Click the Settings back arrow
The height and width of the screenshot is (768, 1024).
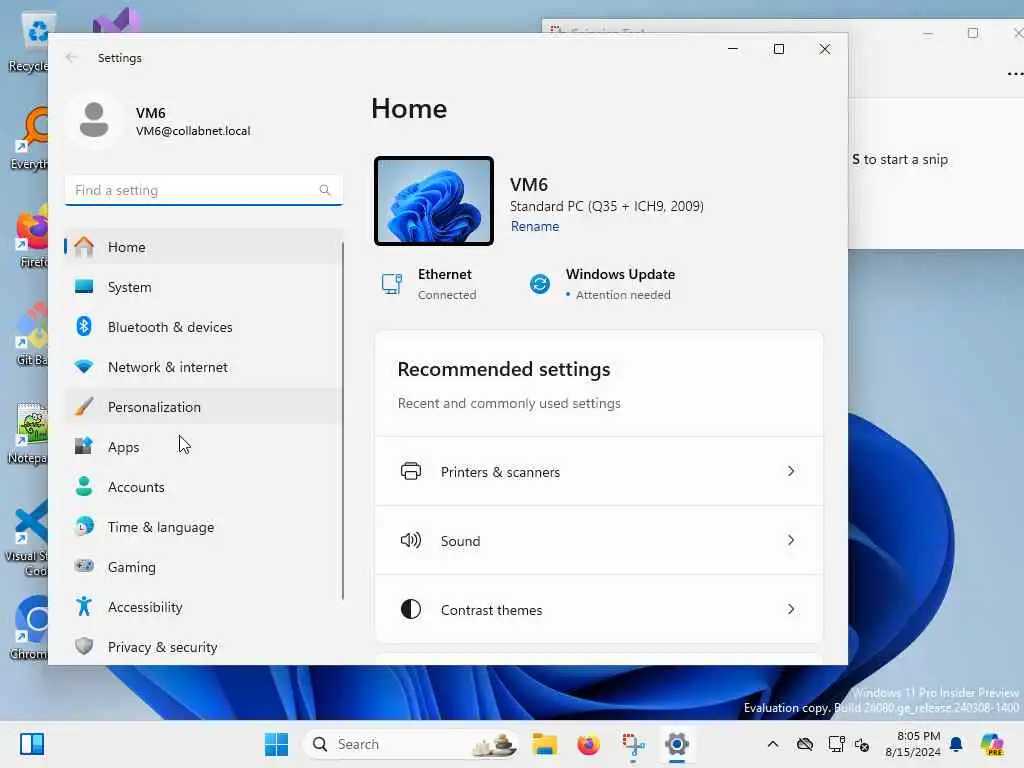click(71, 57)
